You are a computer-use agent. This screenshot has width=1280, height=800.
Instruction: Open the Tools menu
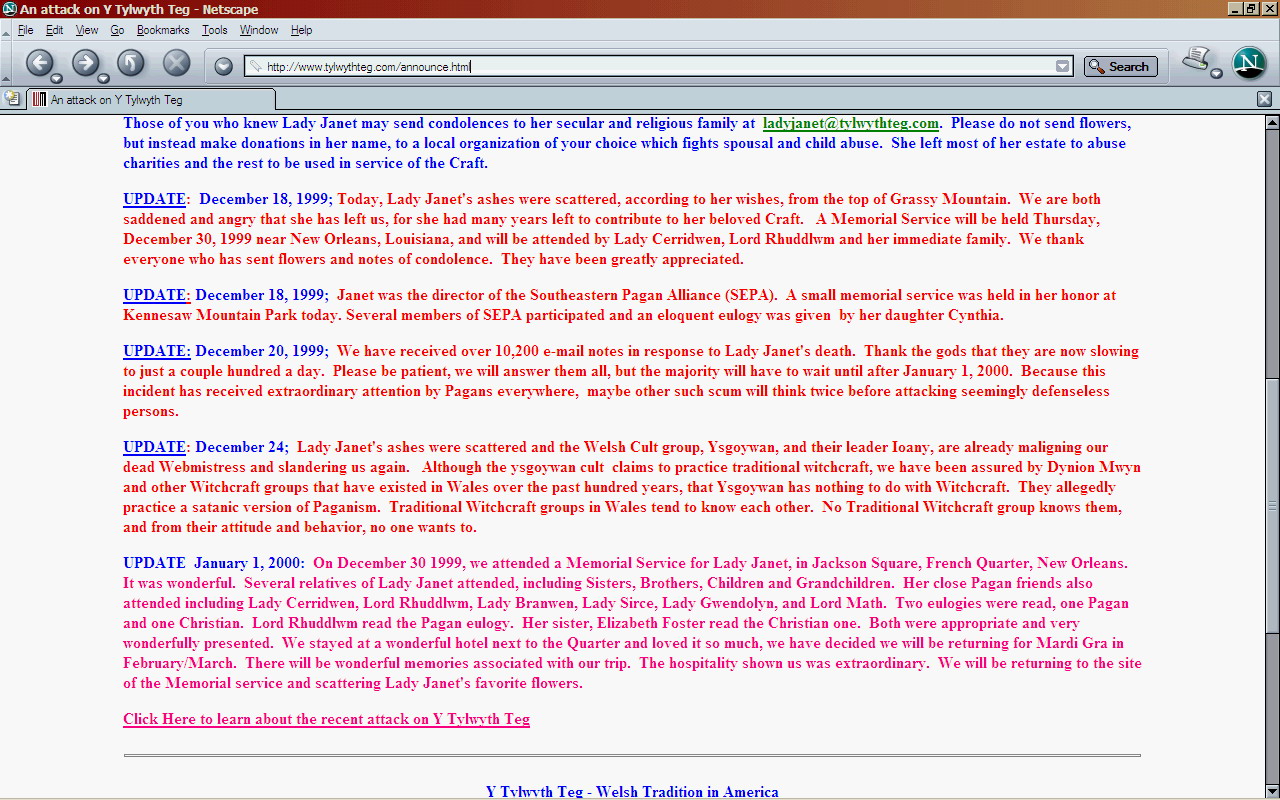[215, 30]
